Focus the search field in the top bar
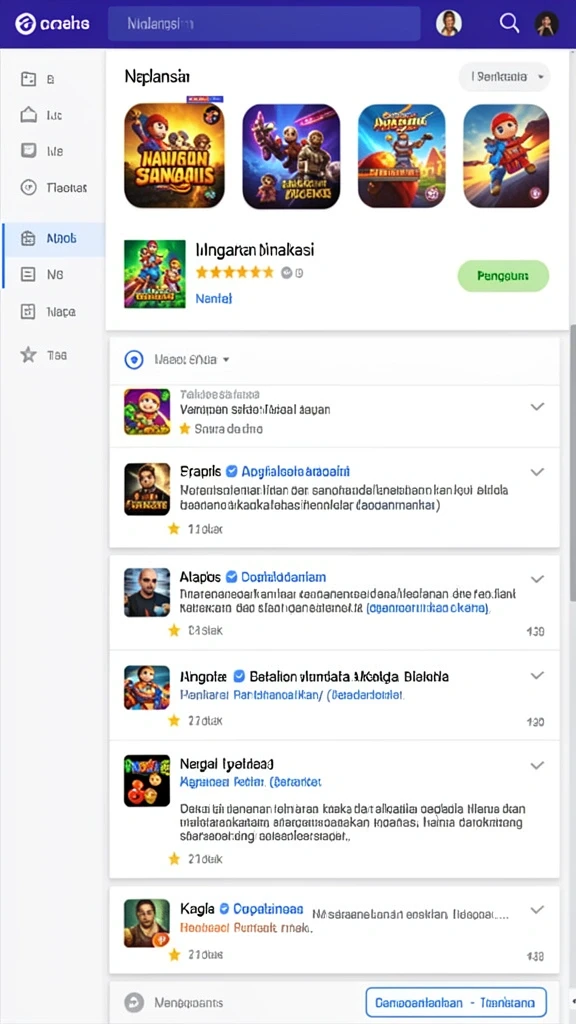Image resolution: width=576 pixels, height=1024 pixels. 264,24
